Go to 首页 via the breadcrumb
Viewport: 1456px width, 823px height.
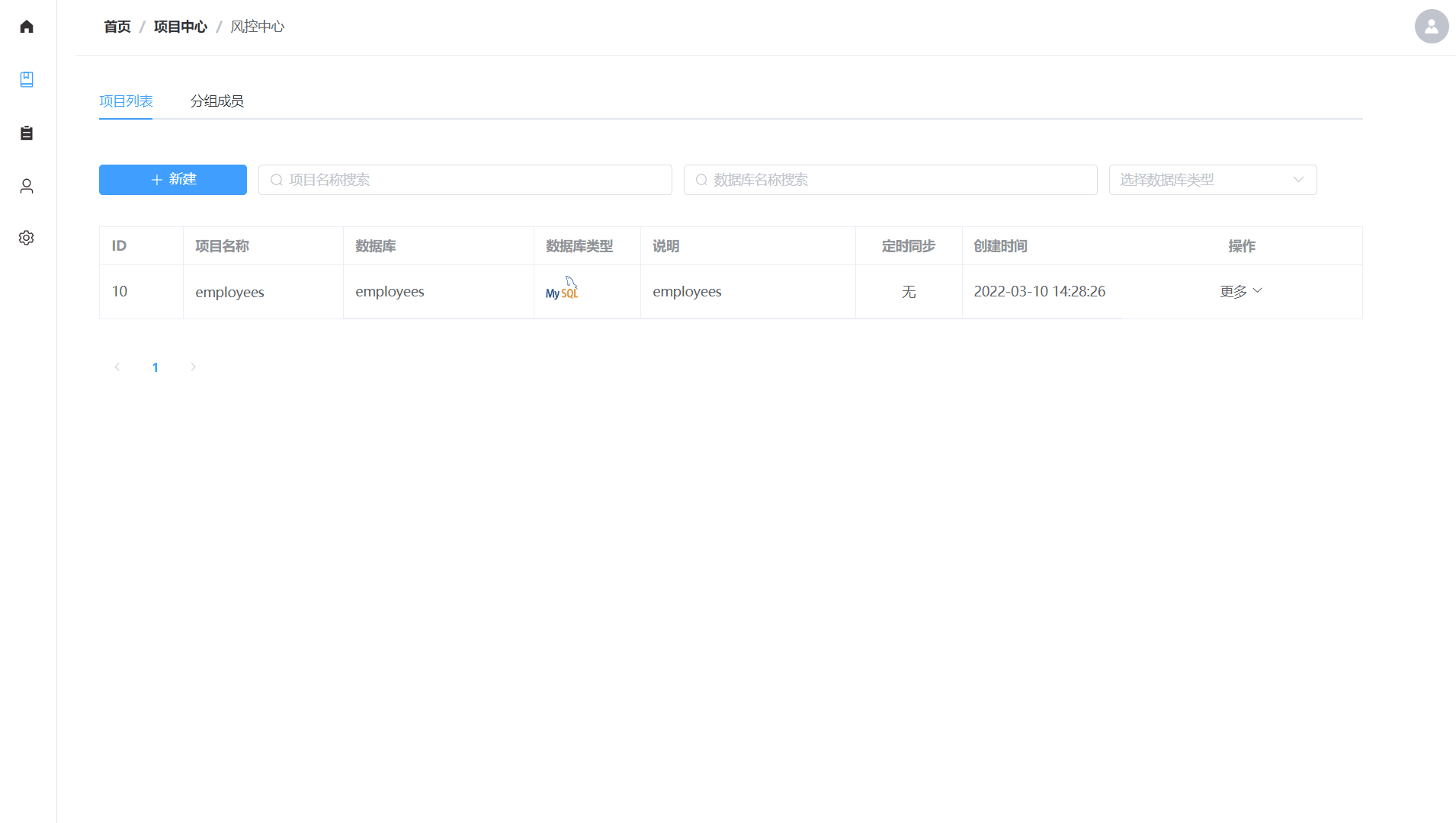(x=117, y=27)
